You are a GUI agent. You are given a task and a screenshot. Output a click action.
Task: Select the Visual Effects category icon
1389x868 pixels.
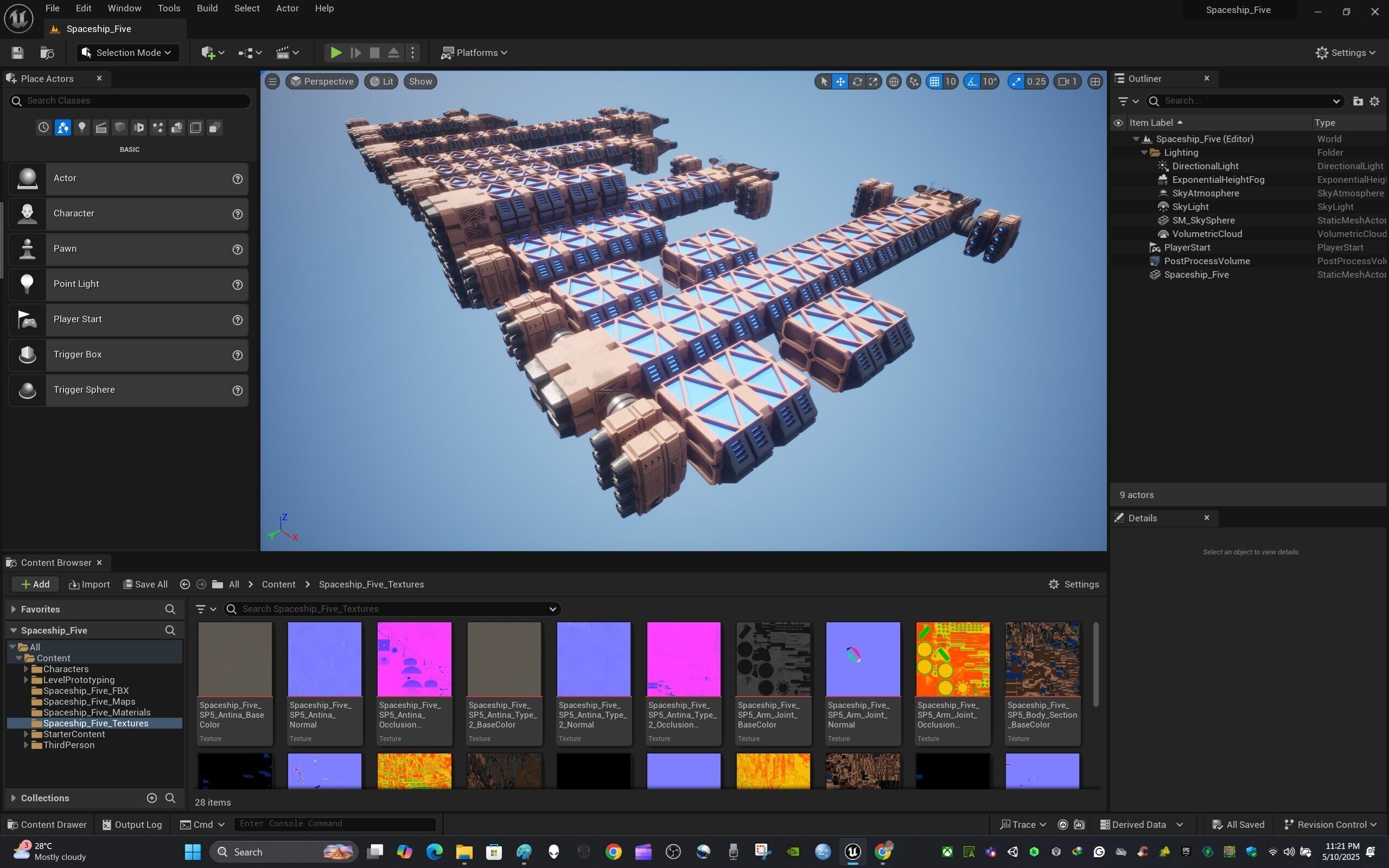coord(158,127)
